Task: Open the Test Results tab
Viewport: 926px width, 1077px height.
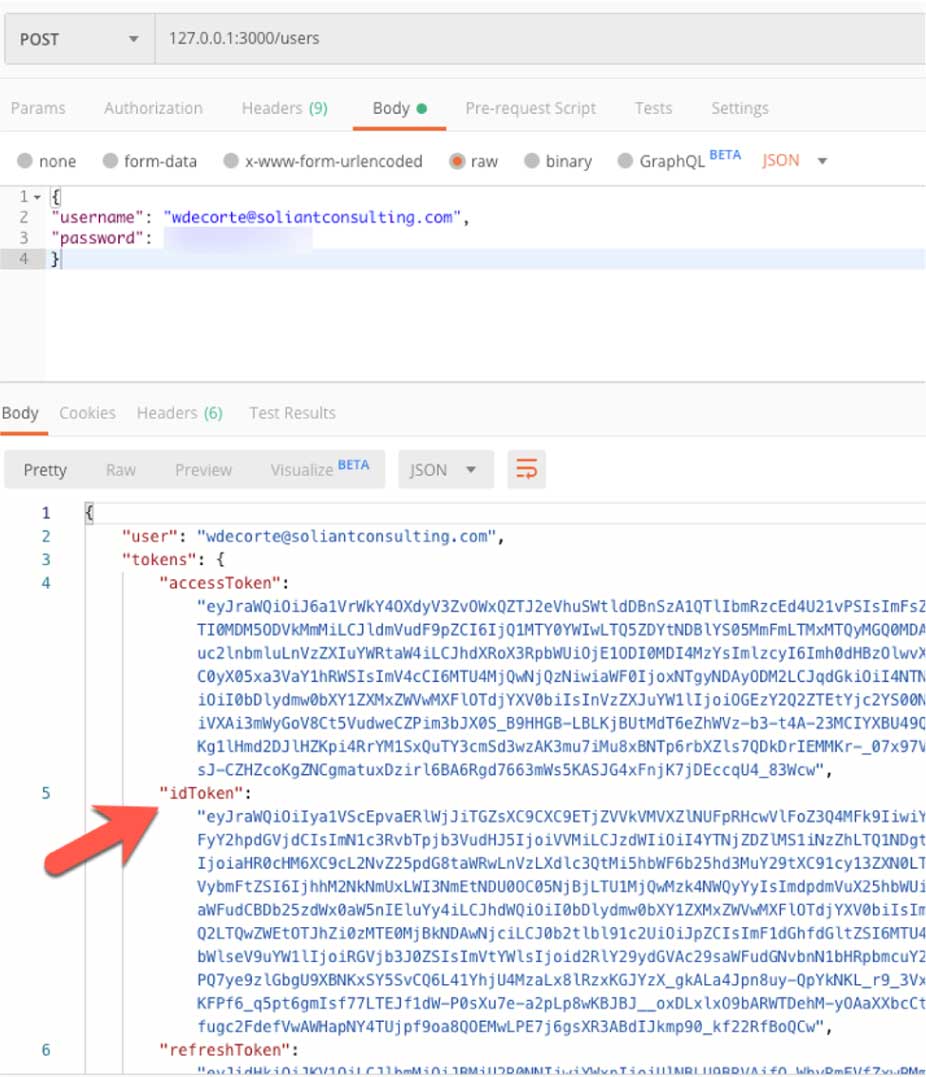Action: click(x=293, y=413)
